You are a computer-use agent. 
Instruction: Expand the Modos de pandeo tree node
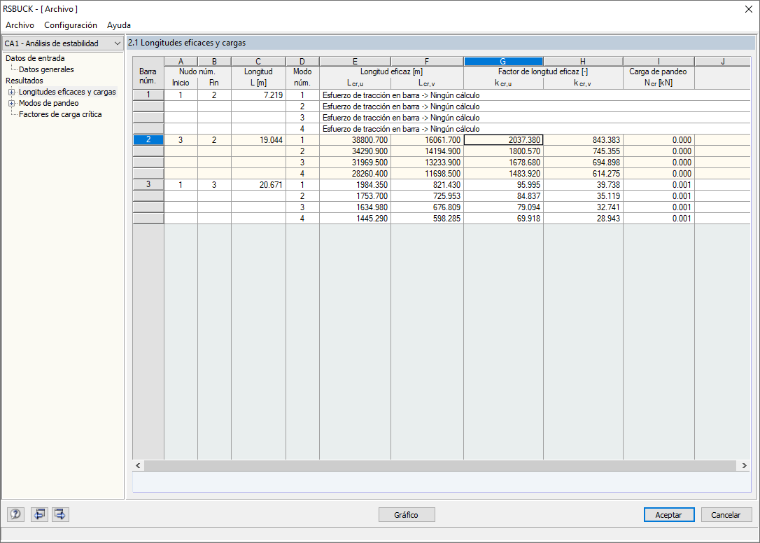point(11,103)
